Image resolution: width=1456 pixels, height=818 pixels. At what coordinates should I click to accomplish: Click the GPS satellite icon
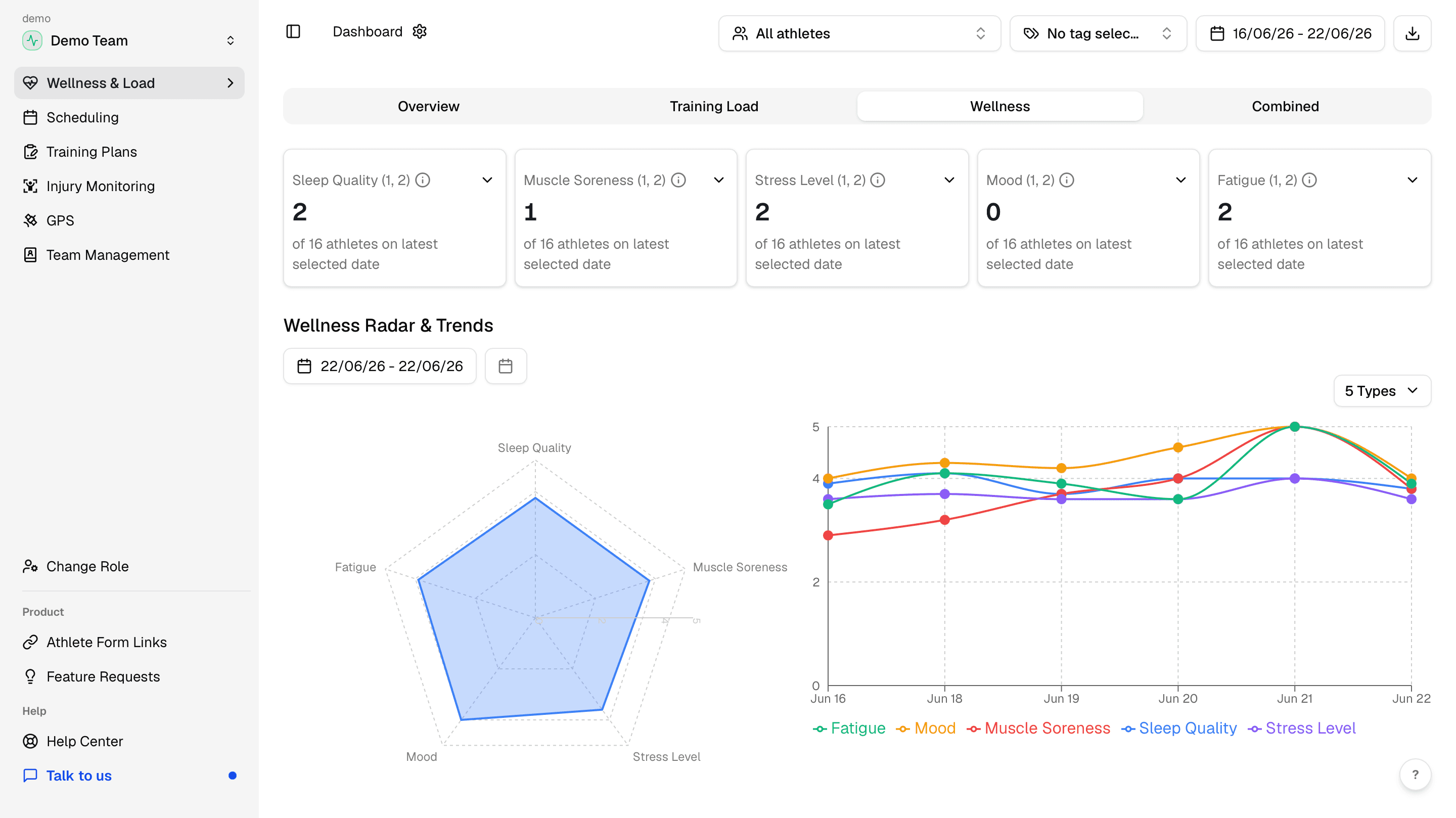tap(30, 220)
